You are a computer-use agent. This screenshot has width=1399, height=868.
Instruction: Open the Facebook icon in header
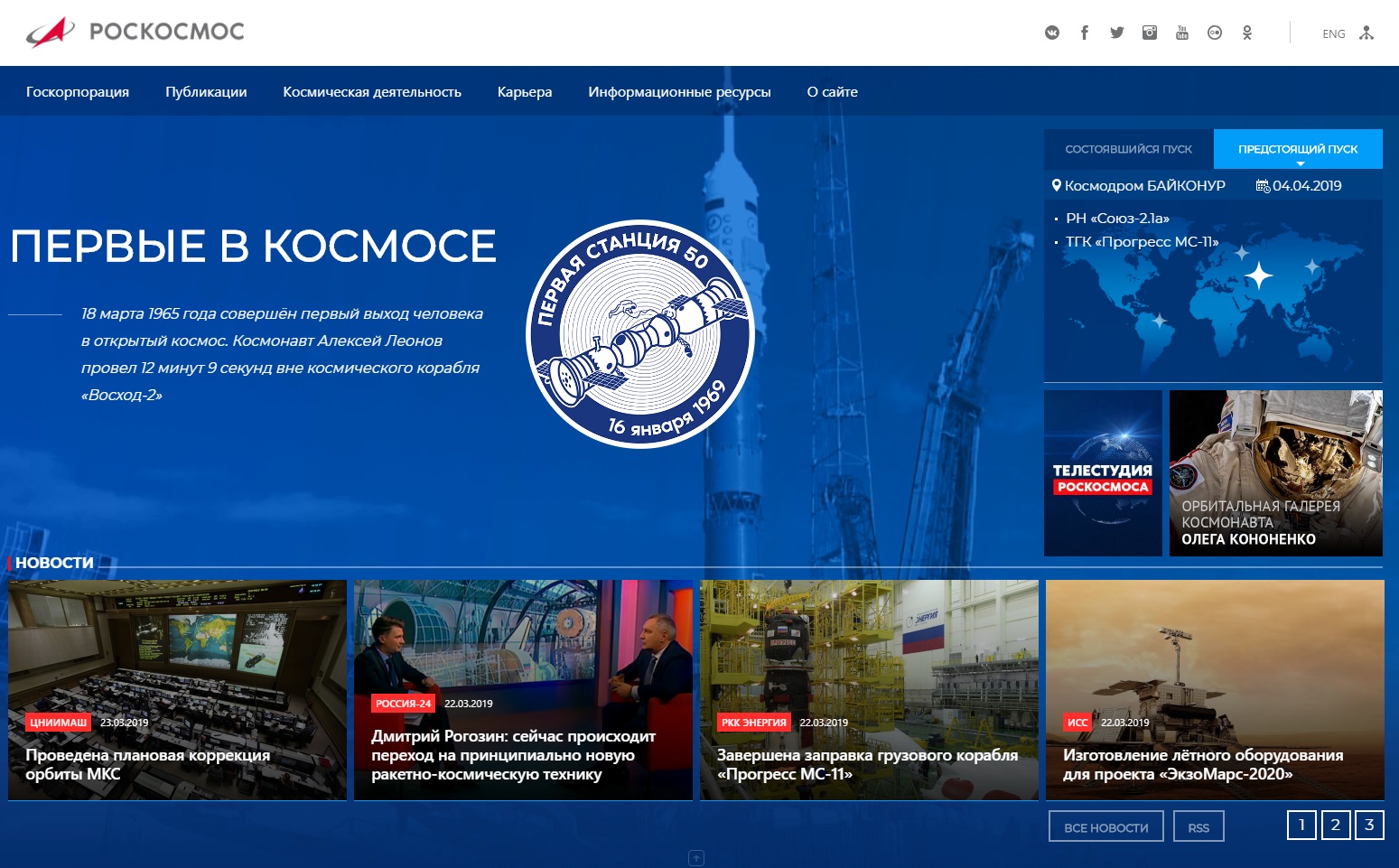point(1085,33)
